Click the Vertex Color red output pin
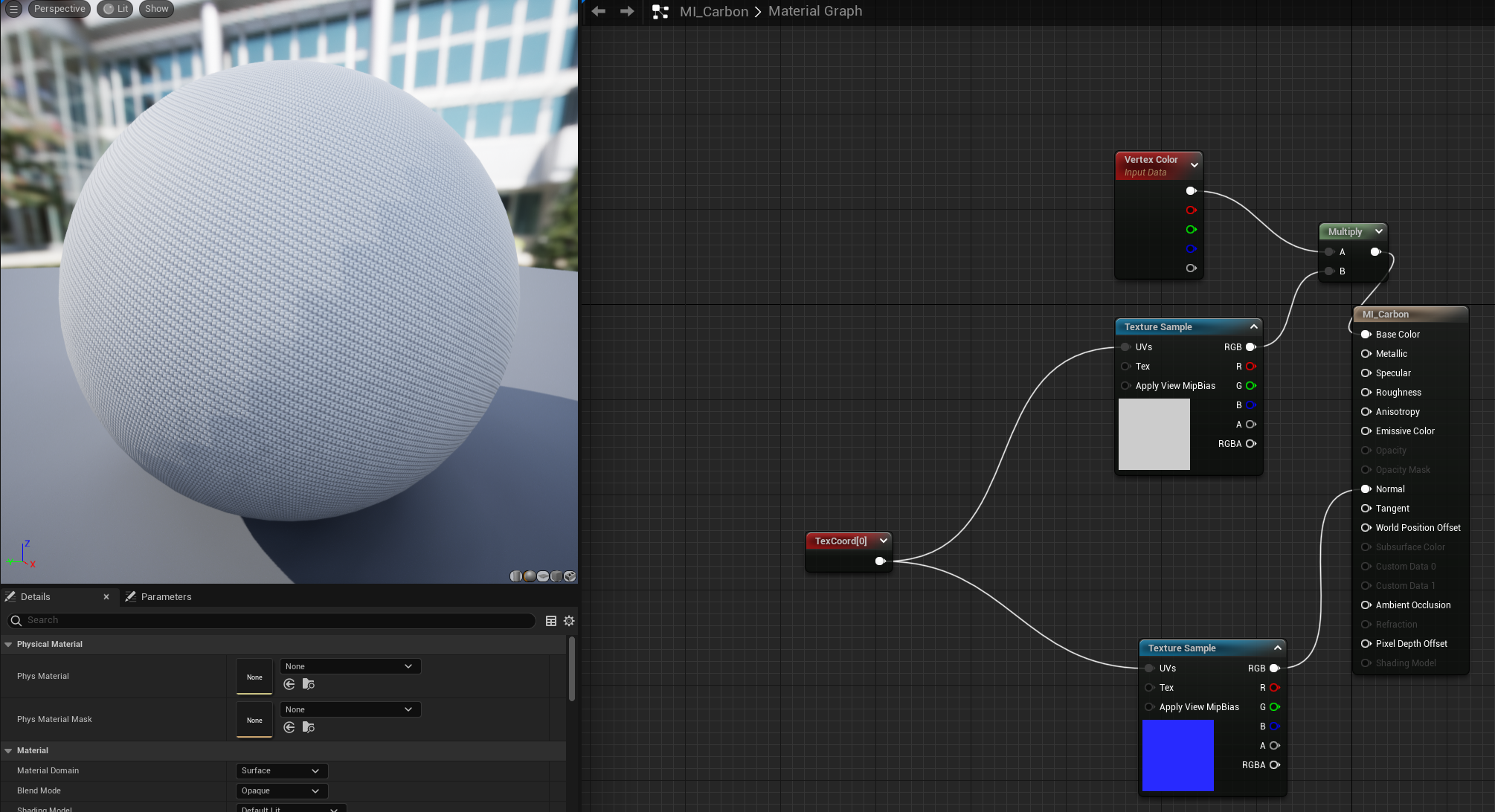1495x812 pixels. [x=1191, y=210]
